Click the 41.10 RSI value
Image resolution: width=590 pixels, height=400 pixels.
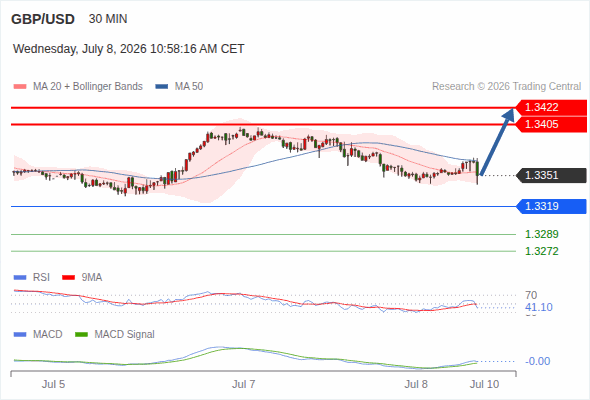coord(539,307)
